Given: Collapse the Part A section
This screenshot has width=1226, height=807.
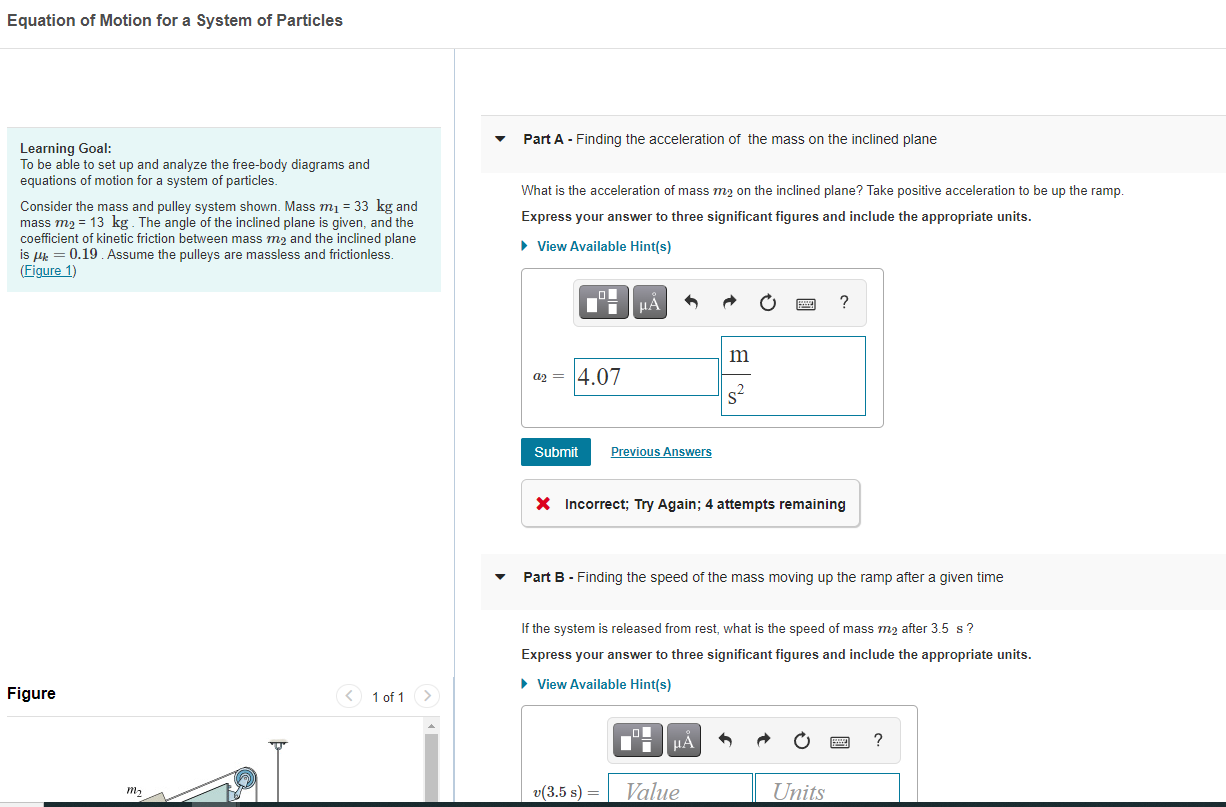Looking at the screenshot, I should 500,139.
